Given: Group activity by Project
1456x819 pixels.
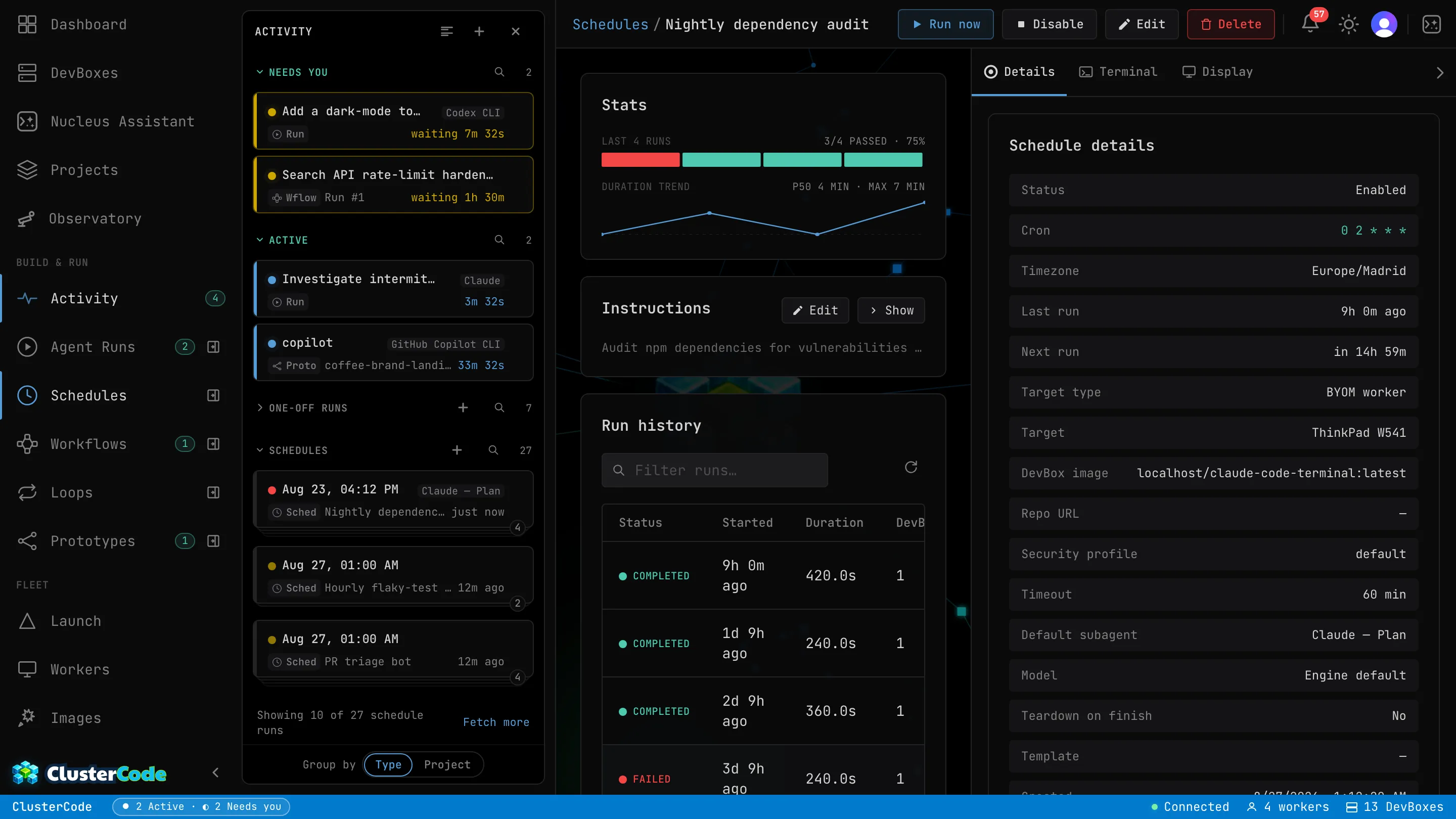Looking at the screenshot, I should (447, 765).
